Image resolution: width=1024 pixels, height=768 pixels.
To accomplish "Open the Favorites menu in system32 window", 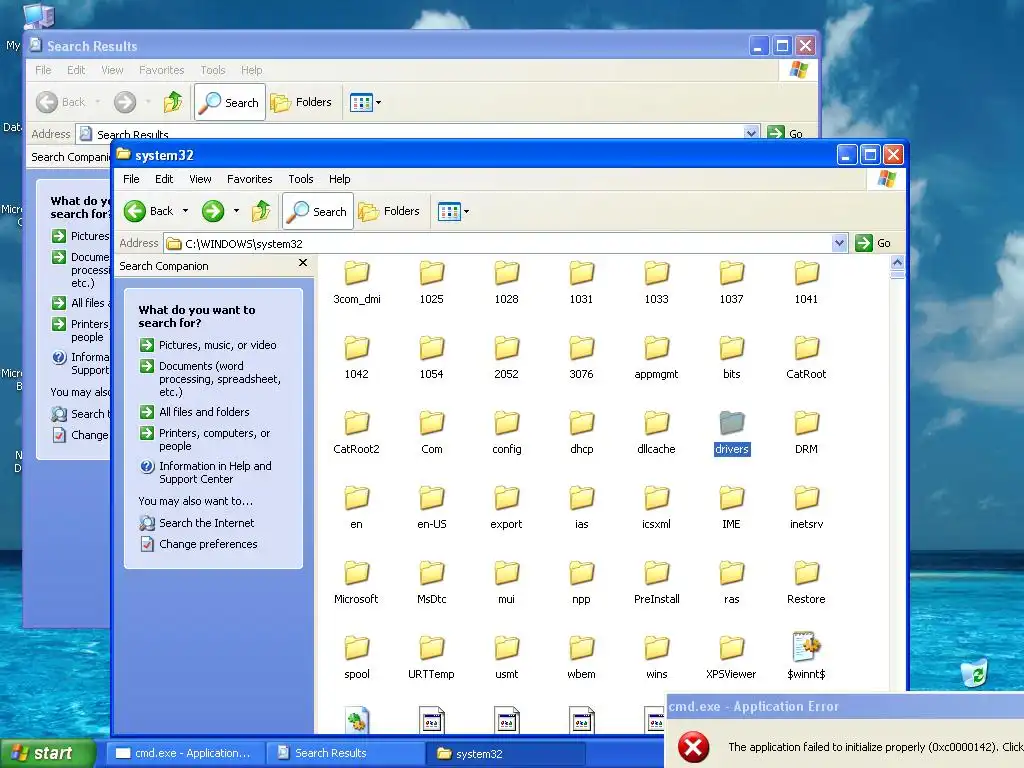I will click(x=249, y=179).
